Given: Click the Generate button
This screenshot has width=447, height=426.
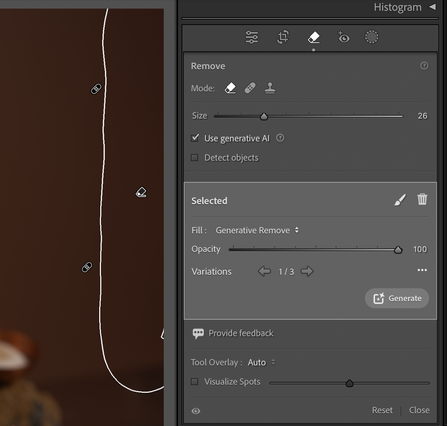Looking at the screenshot, I should [x=397, y=298].
